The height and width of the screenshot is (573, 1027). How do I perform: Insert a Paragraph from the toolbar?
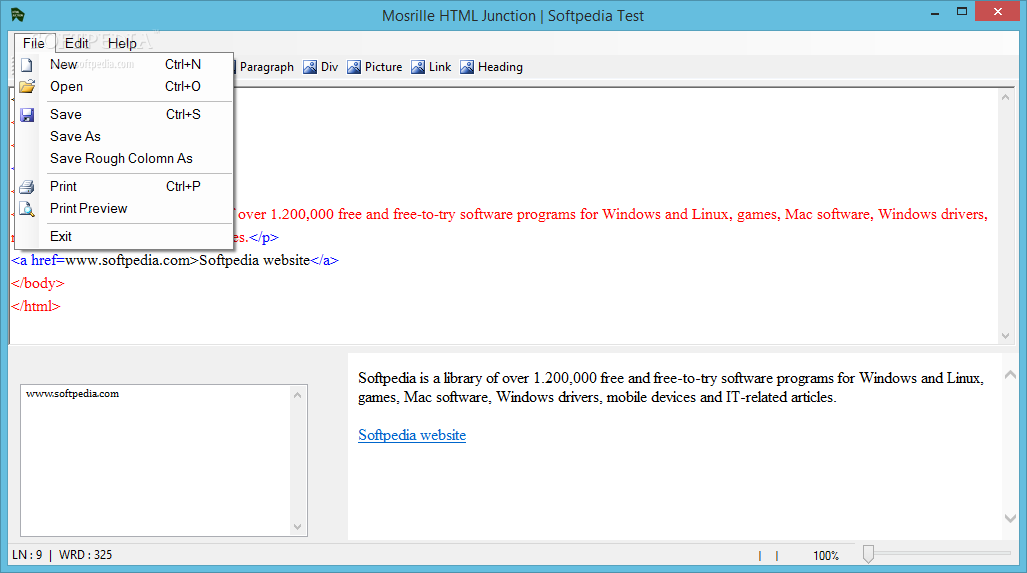pos(267,67)
